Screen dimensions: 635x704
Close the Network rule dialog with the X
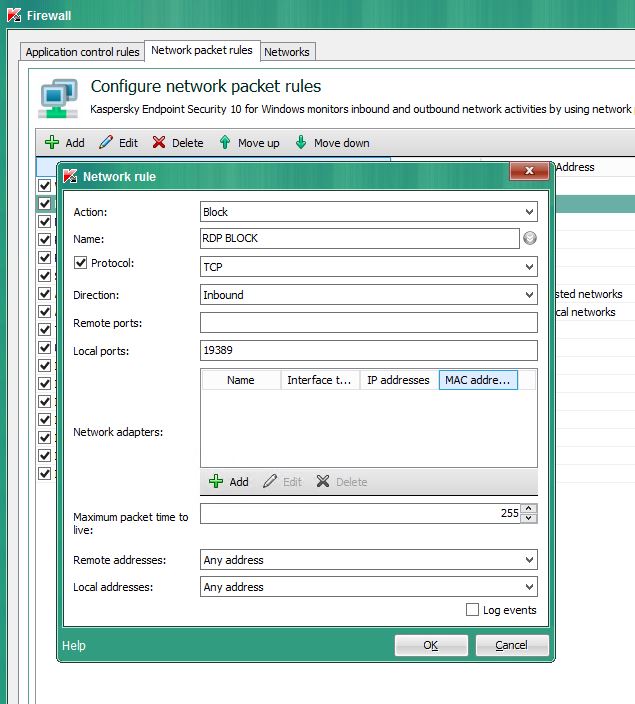coord(528,175)
